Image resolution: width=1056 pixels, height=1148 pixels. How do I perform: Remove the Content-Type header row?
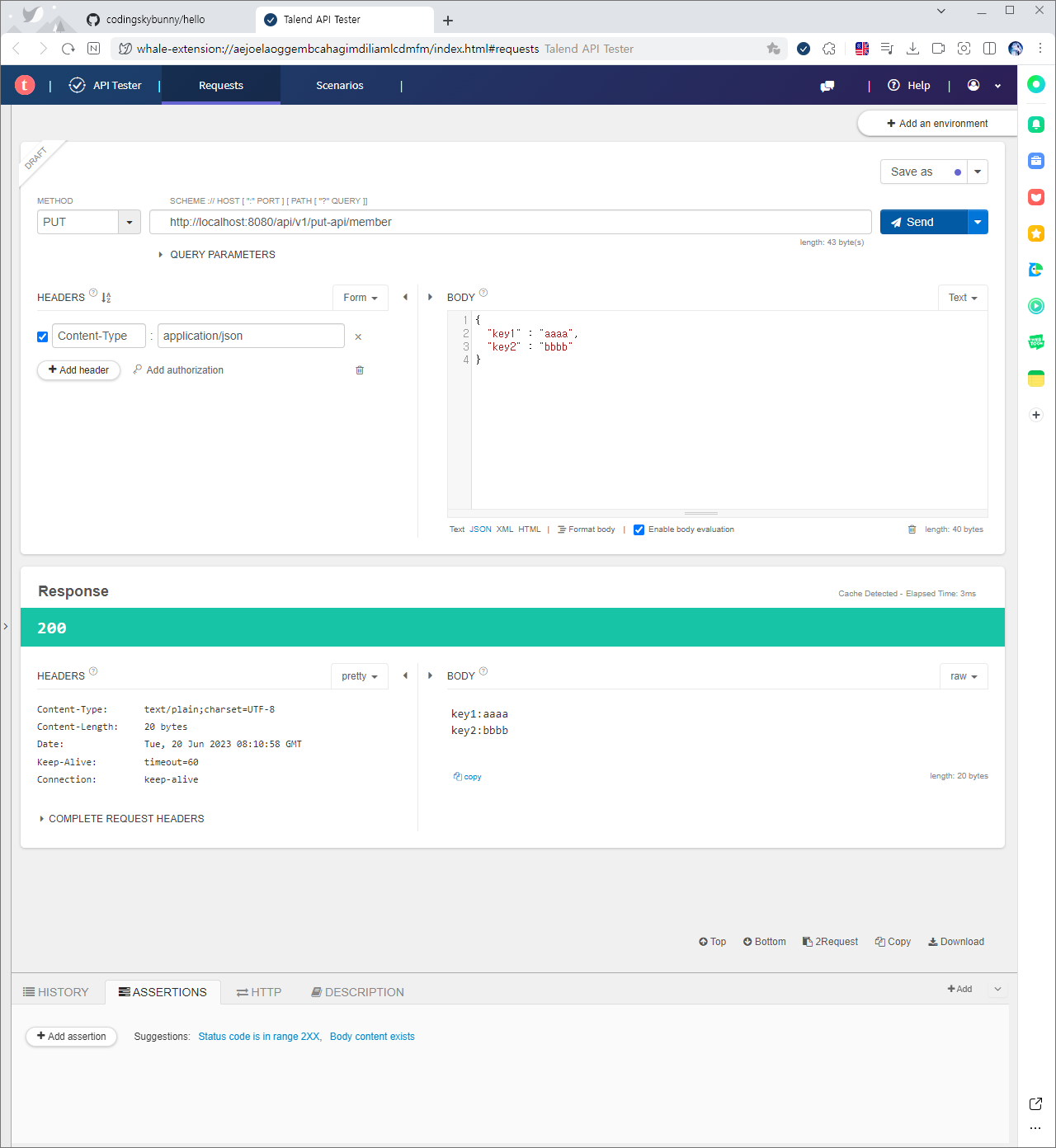(x=358, y=336)
